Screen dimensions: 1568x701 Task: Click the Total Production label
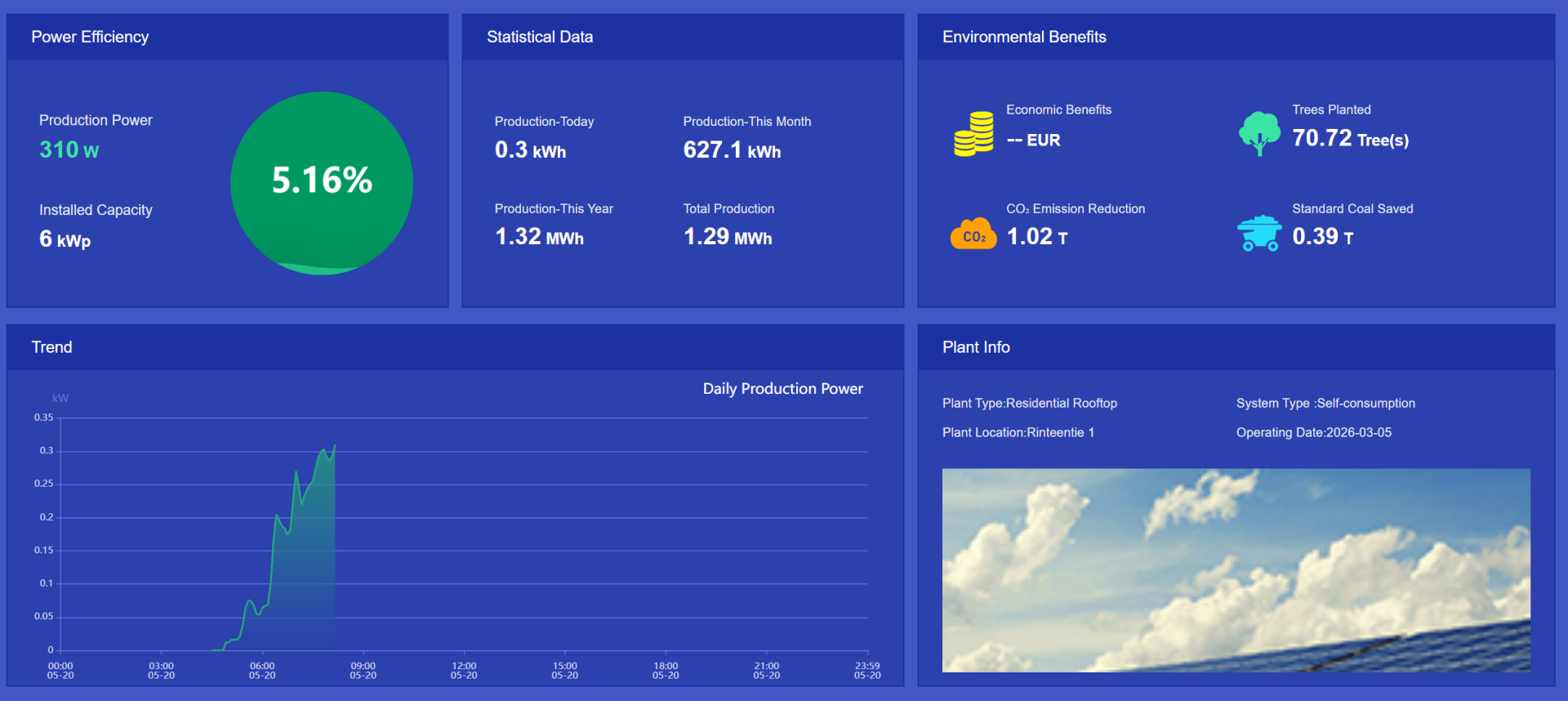tap(728, 208)
